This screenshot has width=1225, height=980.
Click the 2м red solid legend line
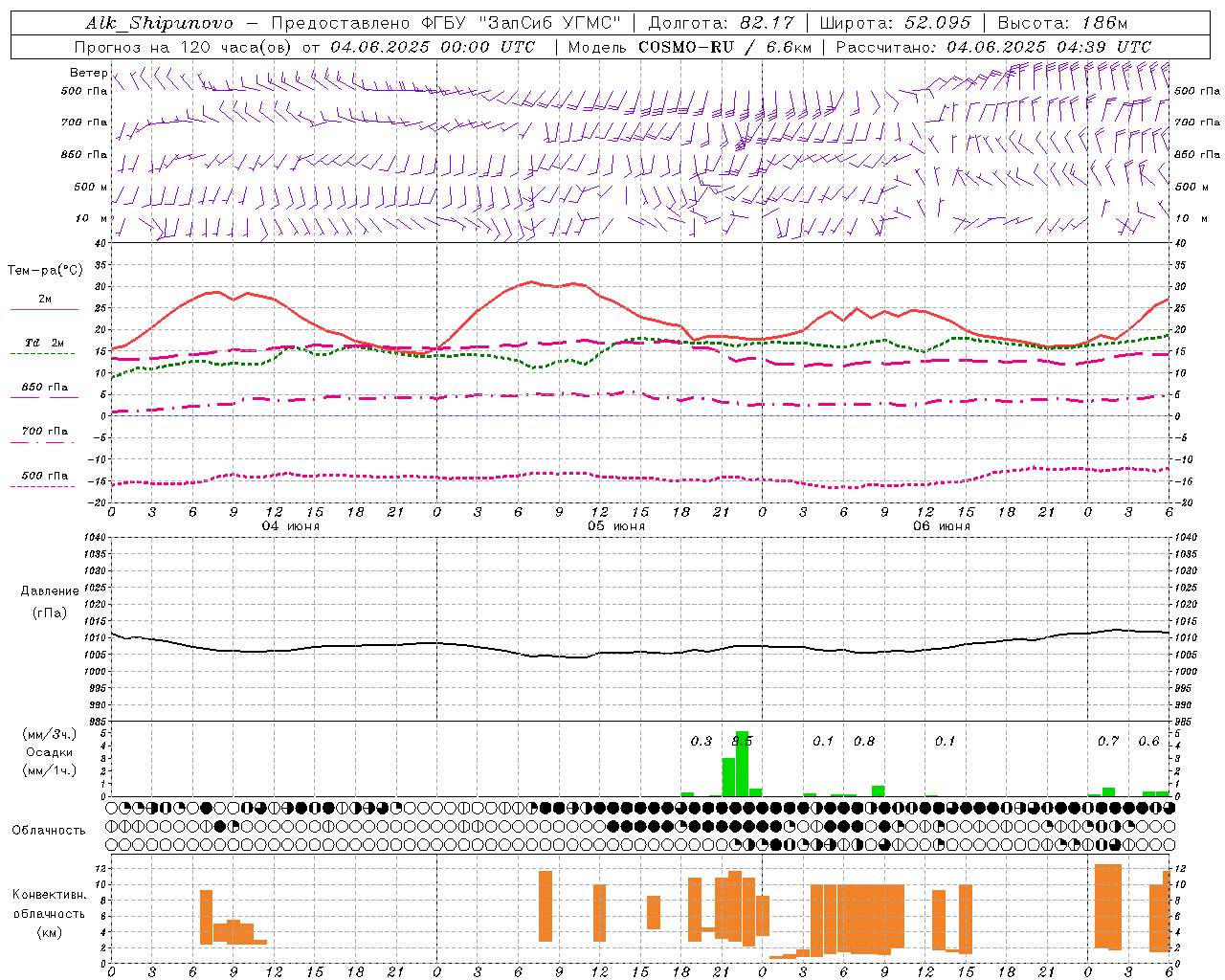pyautogui.click(x=44, y=310)
